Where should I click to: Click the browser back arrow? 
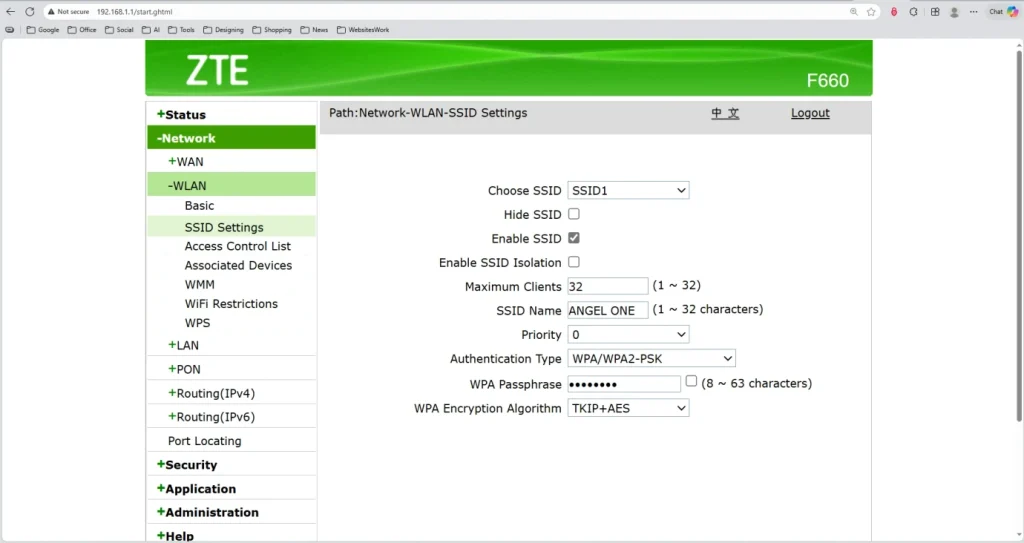coord(11,11)
